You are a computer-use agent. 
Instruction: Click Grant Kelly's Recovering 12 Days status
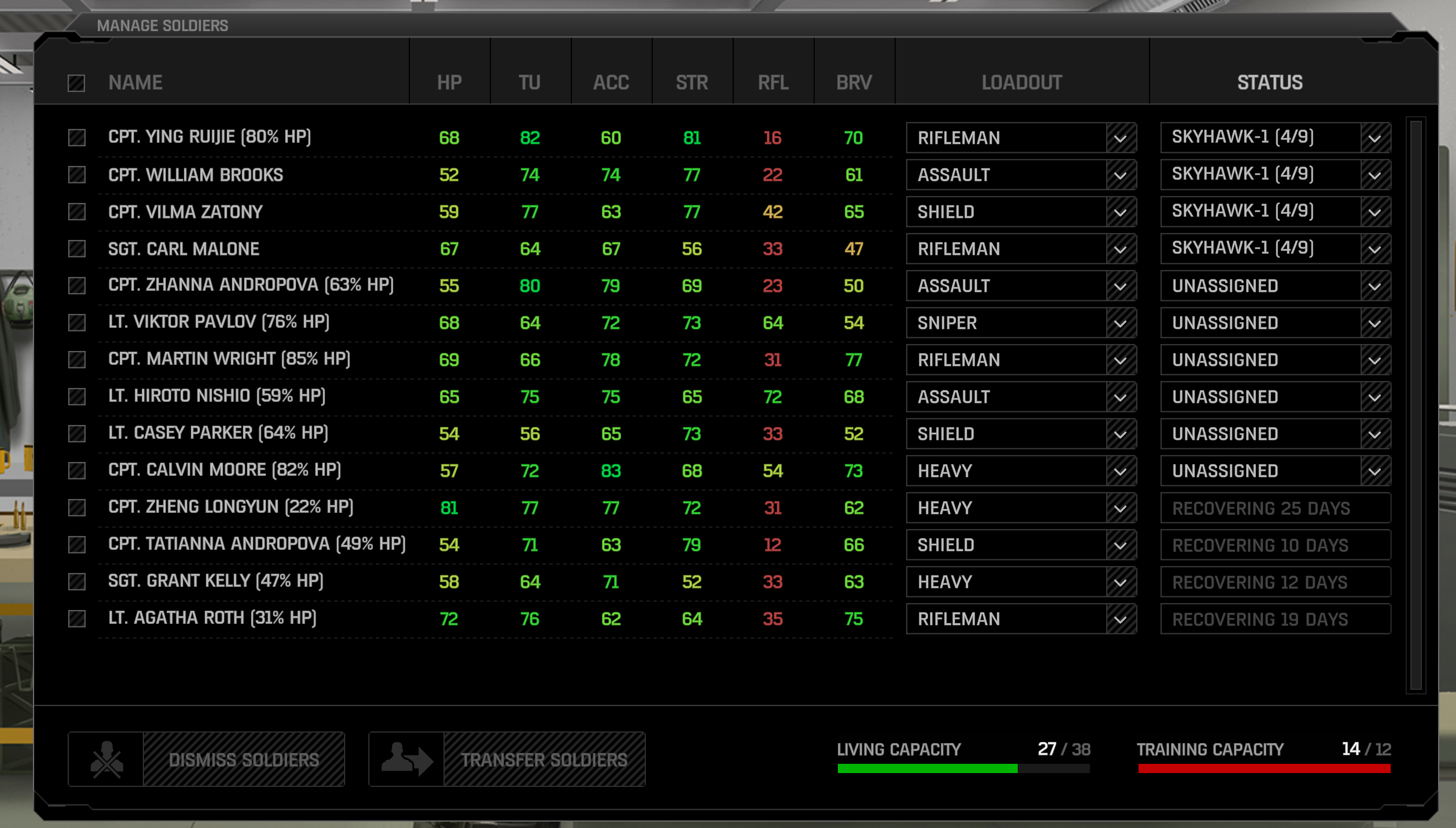pos(1276,582)
